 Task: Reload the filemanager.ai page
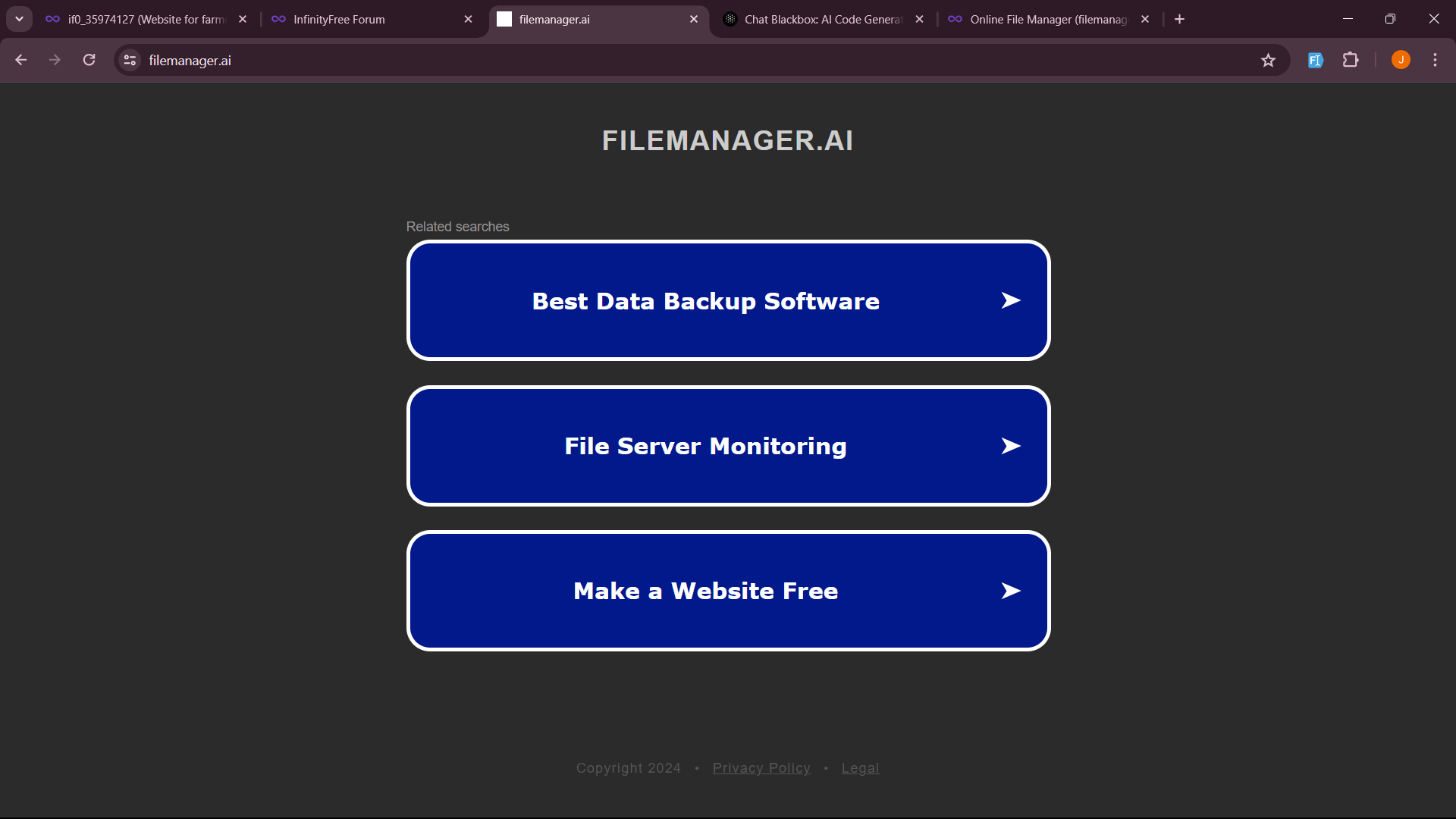click(89, 60)
